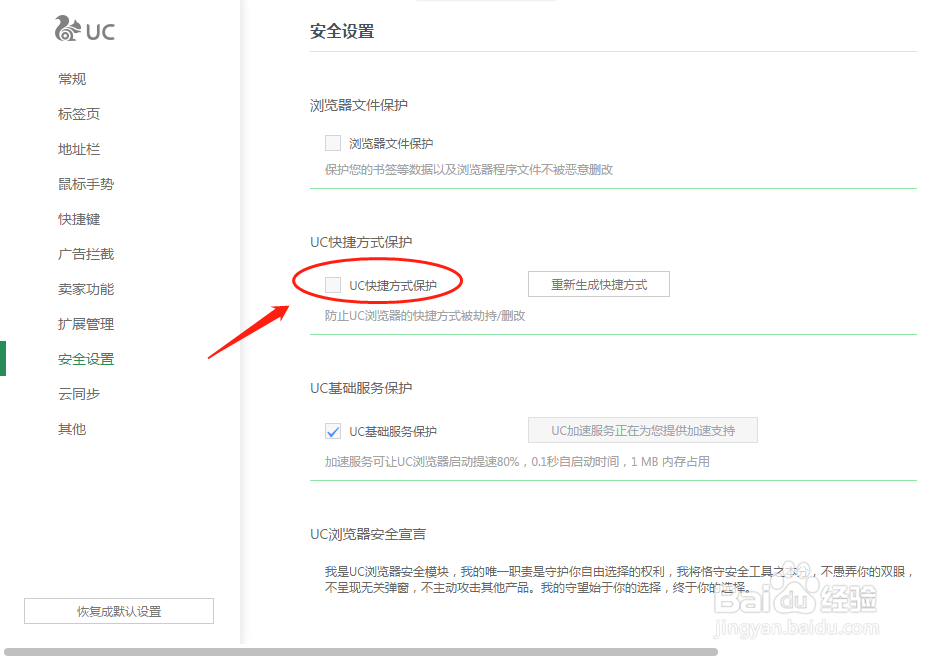Click the 加速服务可让UC浏览器启动提速80% description
The width and height of the screenshot is (931, 660).
click(x=517, y=462)
